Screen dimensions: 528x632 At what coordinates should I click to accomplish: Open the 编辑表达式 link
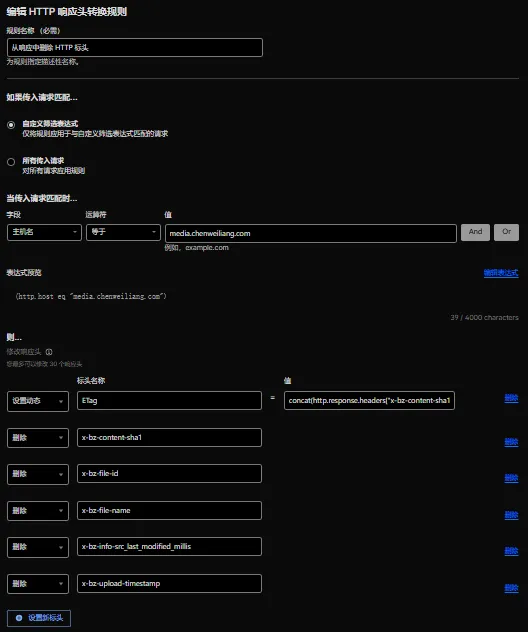pos(501,273)
